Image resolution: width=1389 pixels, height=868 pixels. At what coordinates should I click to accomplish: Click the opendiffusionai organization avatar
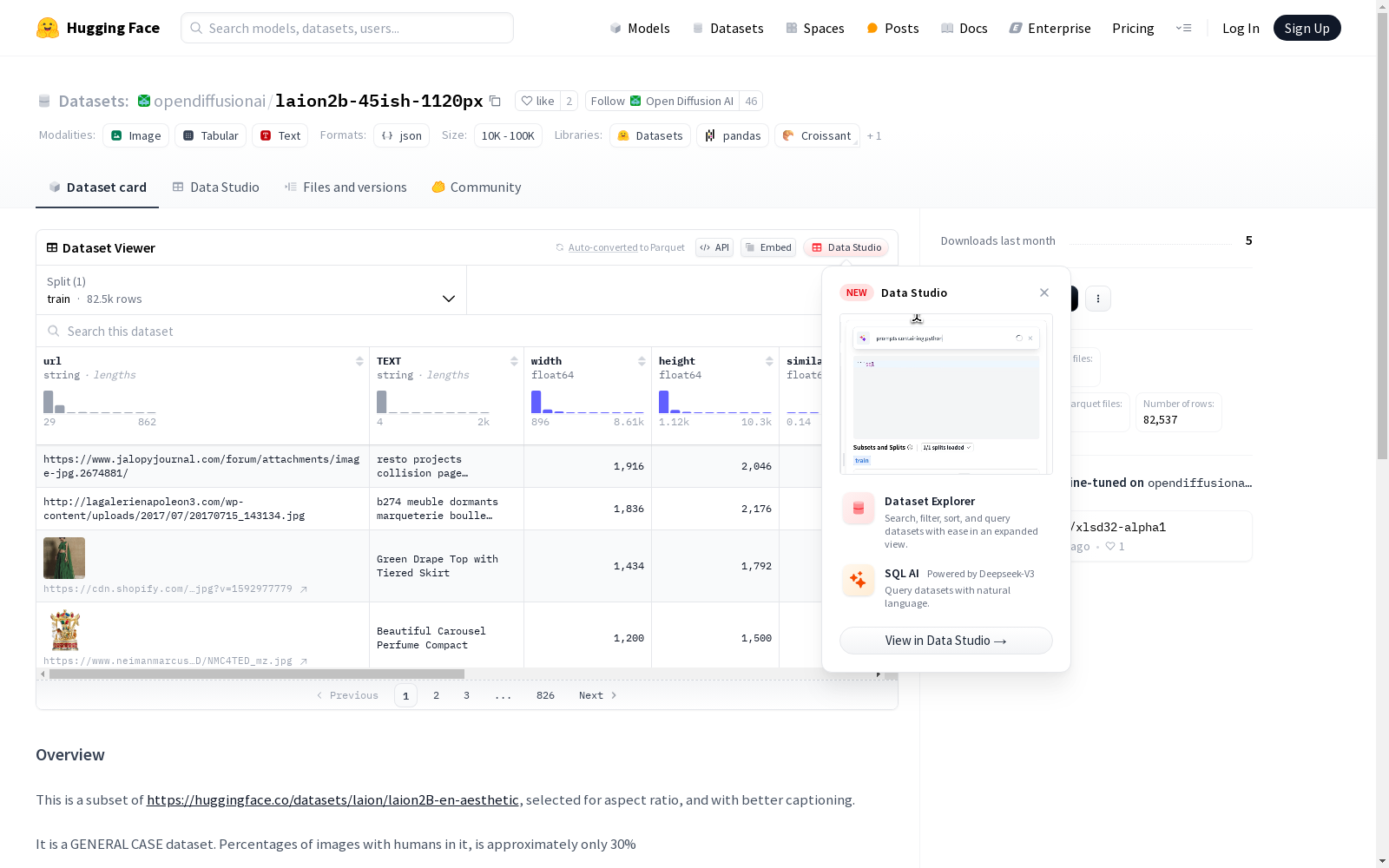click(x=144, y=101)
